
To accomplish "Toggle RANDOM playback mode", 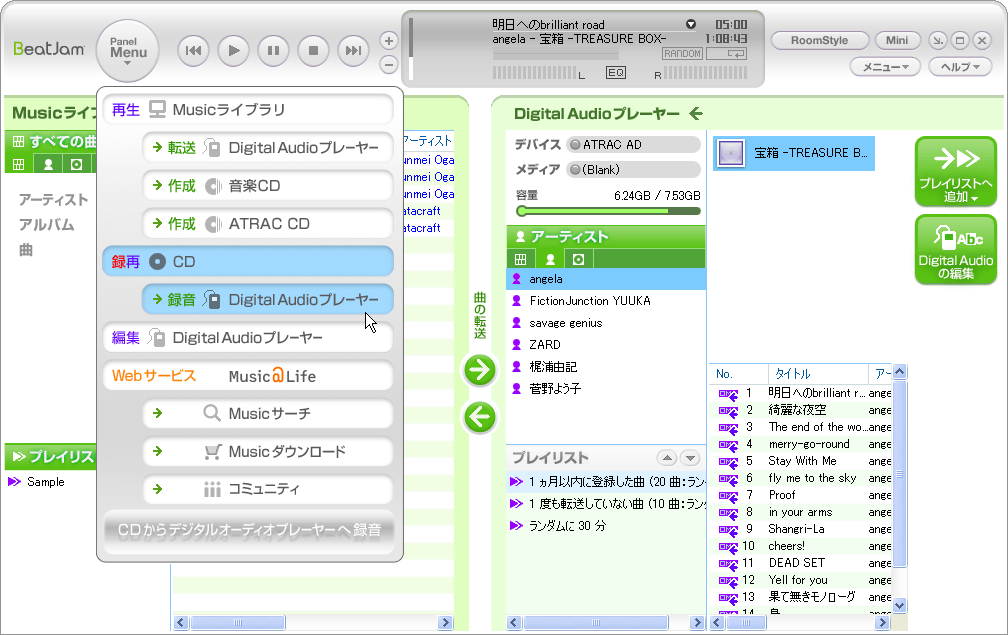I will 682,54.
